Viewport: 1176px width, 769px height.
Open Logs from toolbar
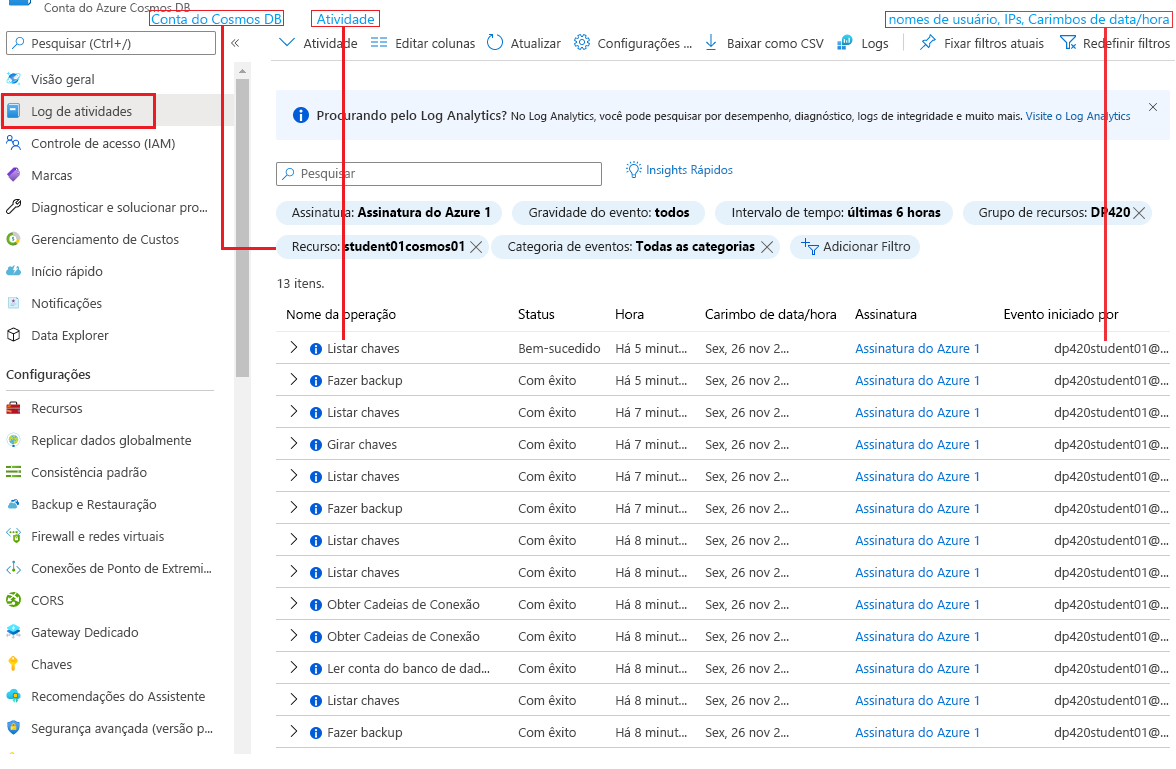click(x=862, y=44)
